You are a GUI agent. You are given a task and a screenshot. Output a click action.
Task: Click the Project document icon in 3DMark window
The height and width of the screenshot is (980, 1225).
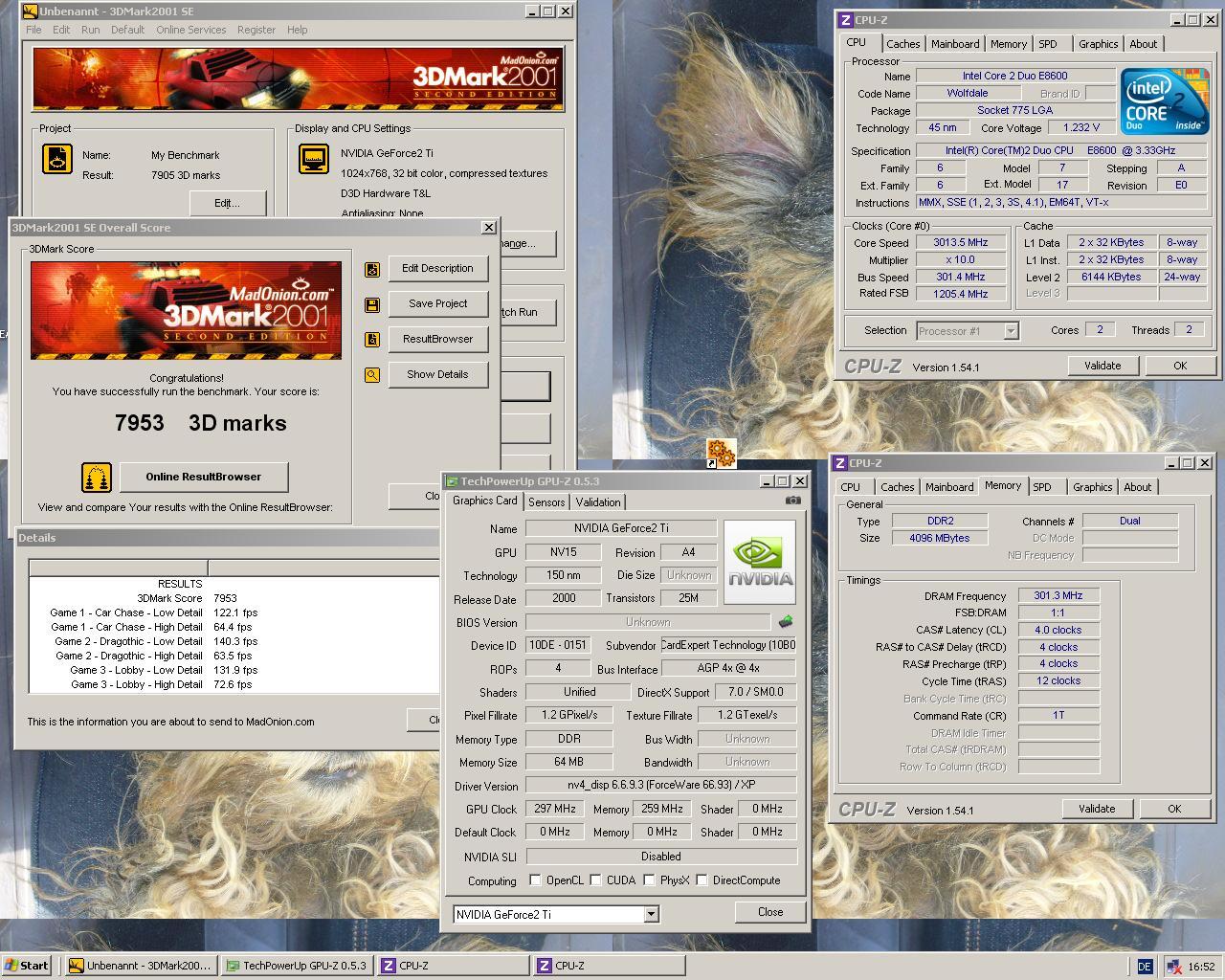57,159
